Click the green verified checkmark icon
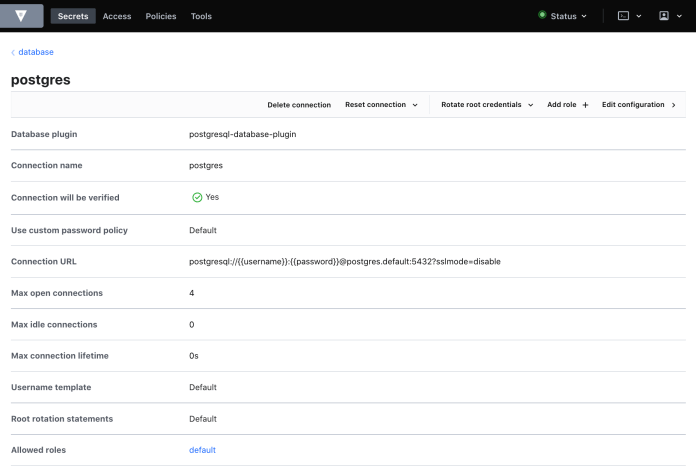This screenshot has height=475, width=696. tap(197, 197)
